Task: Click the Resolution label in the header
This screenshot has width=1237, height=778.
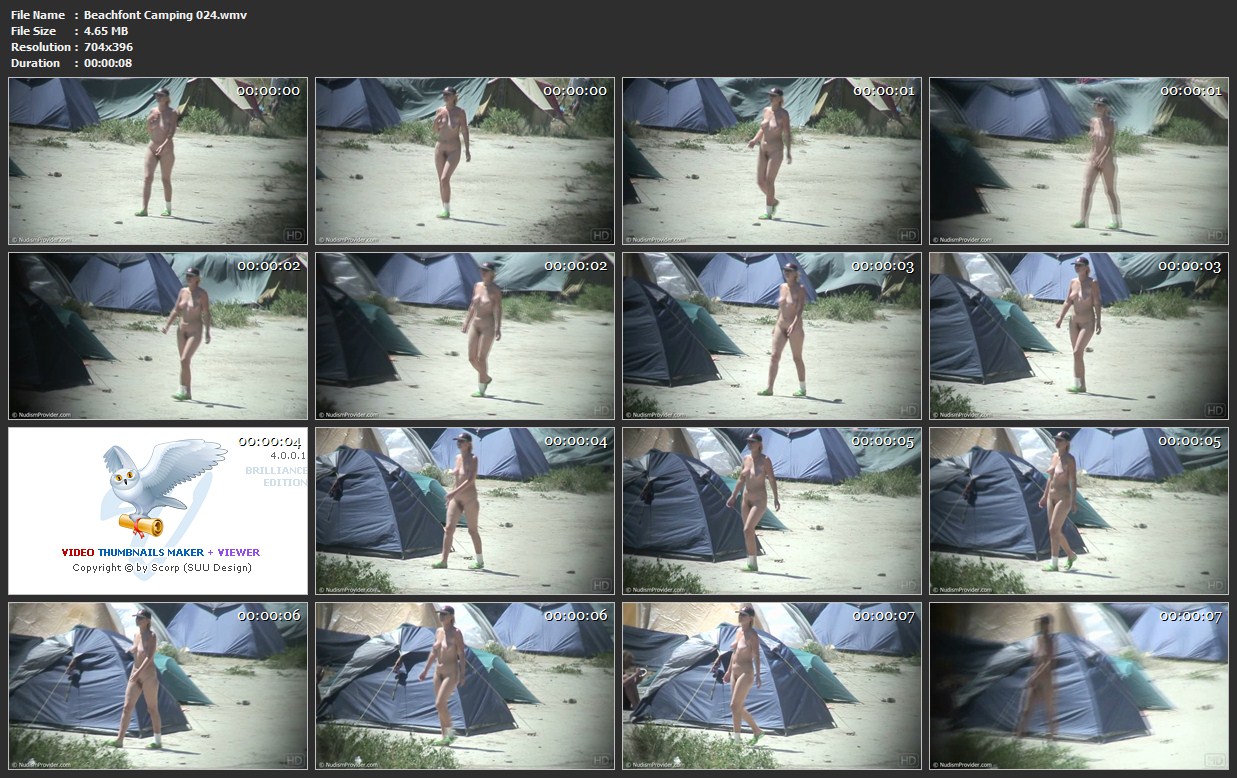Action: 41,47
